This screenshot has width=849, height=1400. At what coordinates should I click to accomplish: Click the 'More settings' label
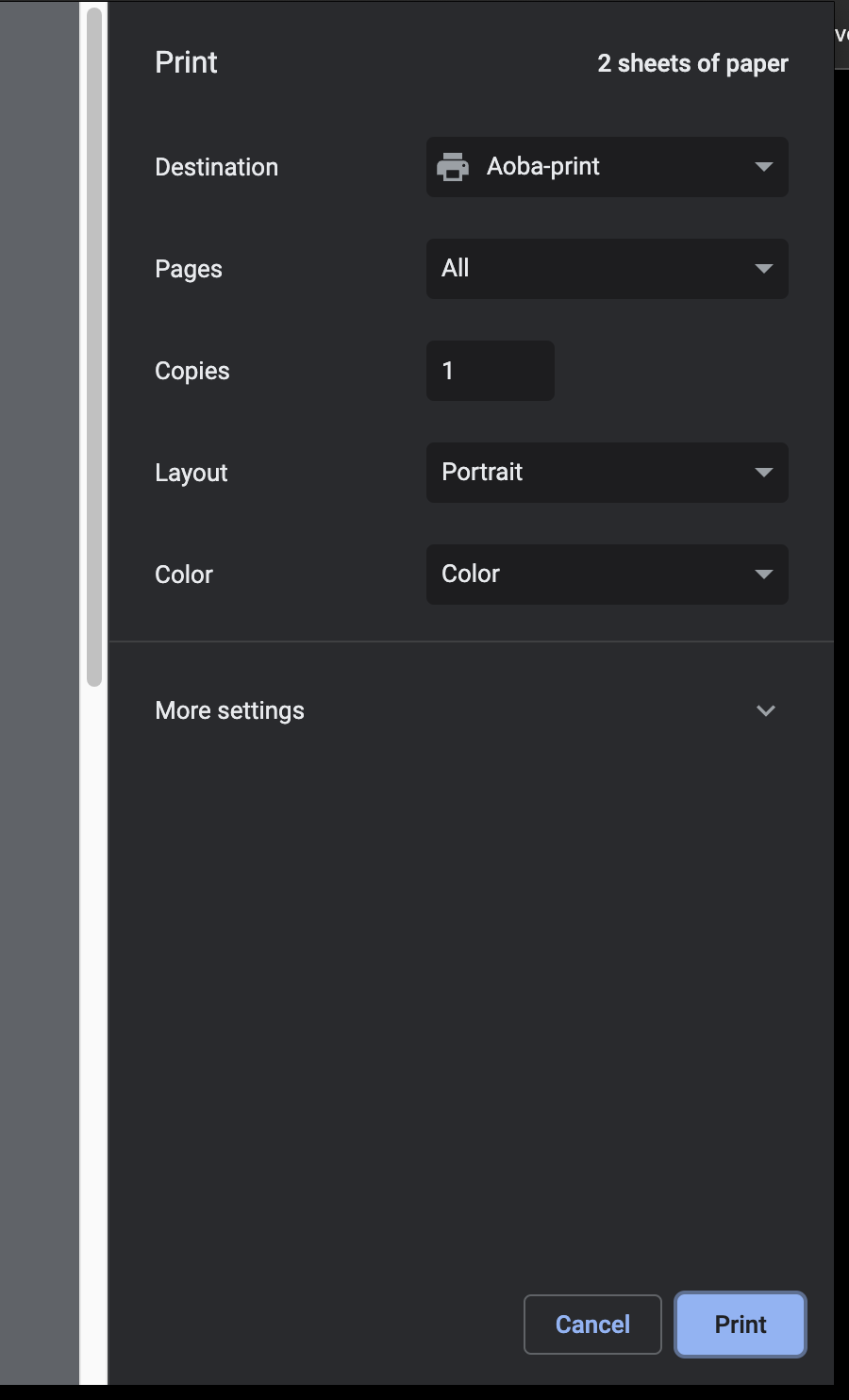click(x=229, y=710)
